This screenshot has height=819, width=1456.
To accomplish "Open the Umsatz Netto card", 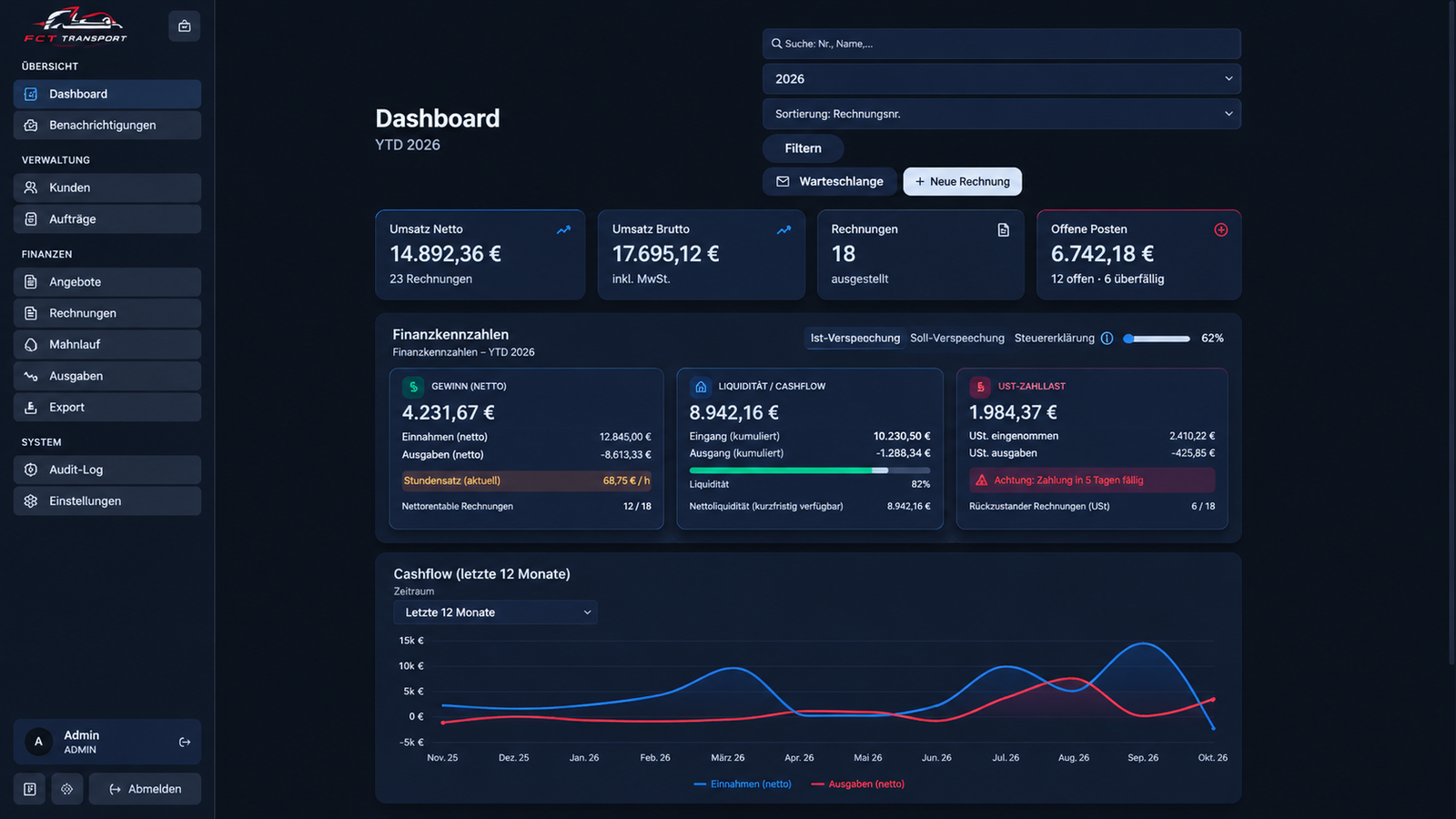I will tap(480, 255).
